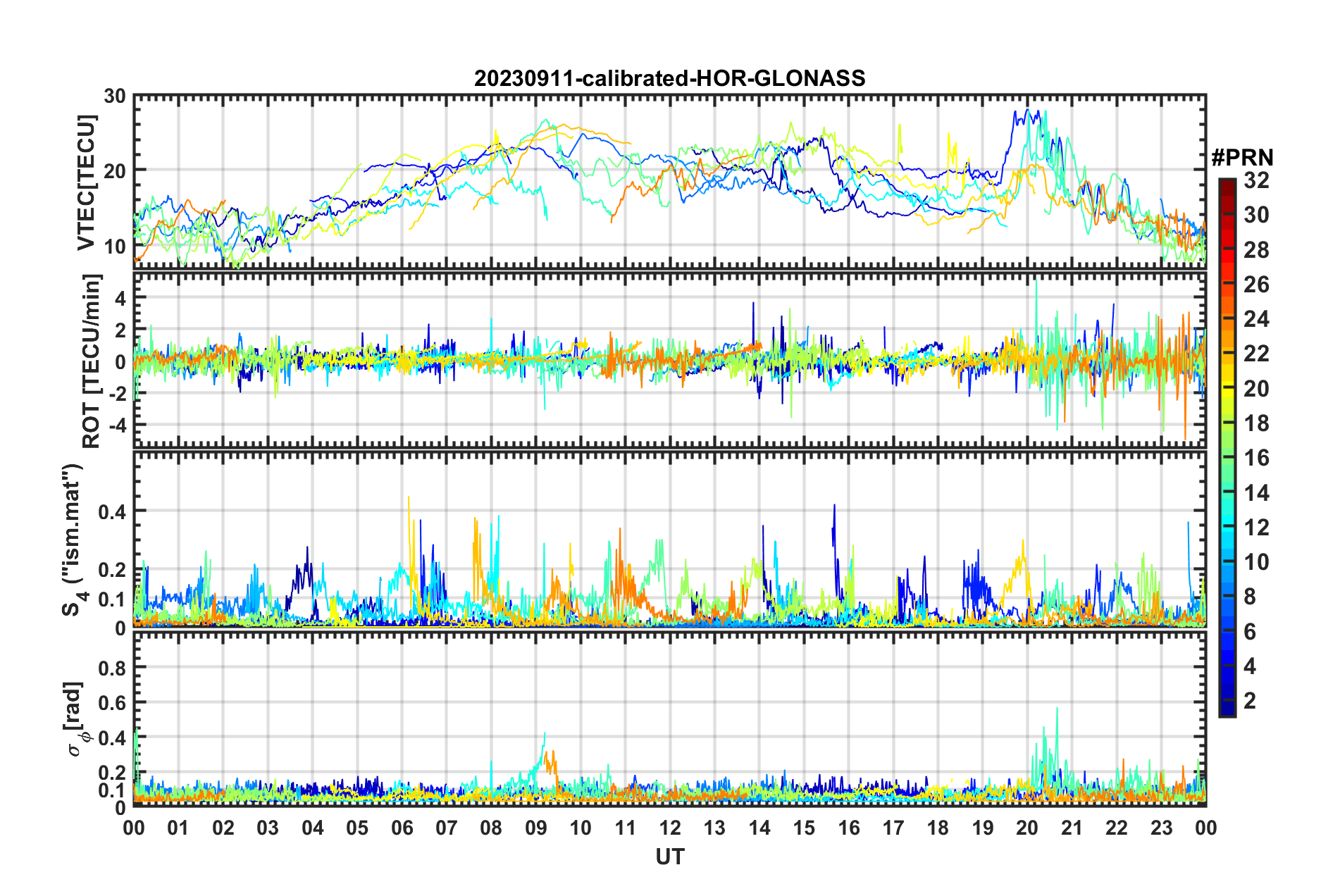The width and height of the screenshot is (1340, 896).
Task: Select the "30" tick on the PRN colorbar
Action: (1256, 215)
